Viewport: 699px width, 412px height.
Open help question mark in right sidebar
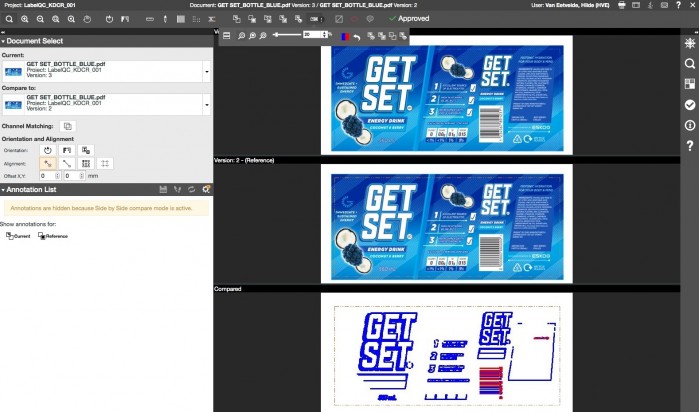pyautogui.click(x=690, y=146)
